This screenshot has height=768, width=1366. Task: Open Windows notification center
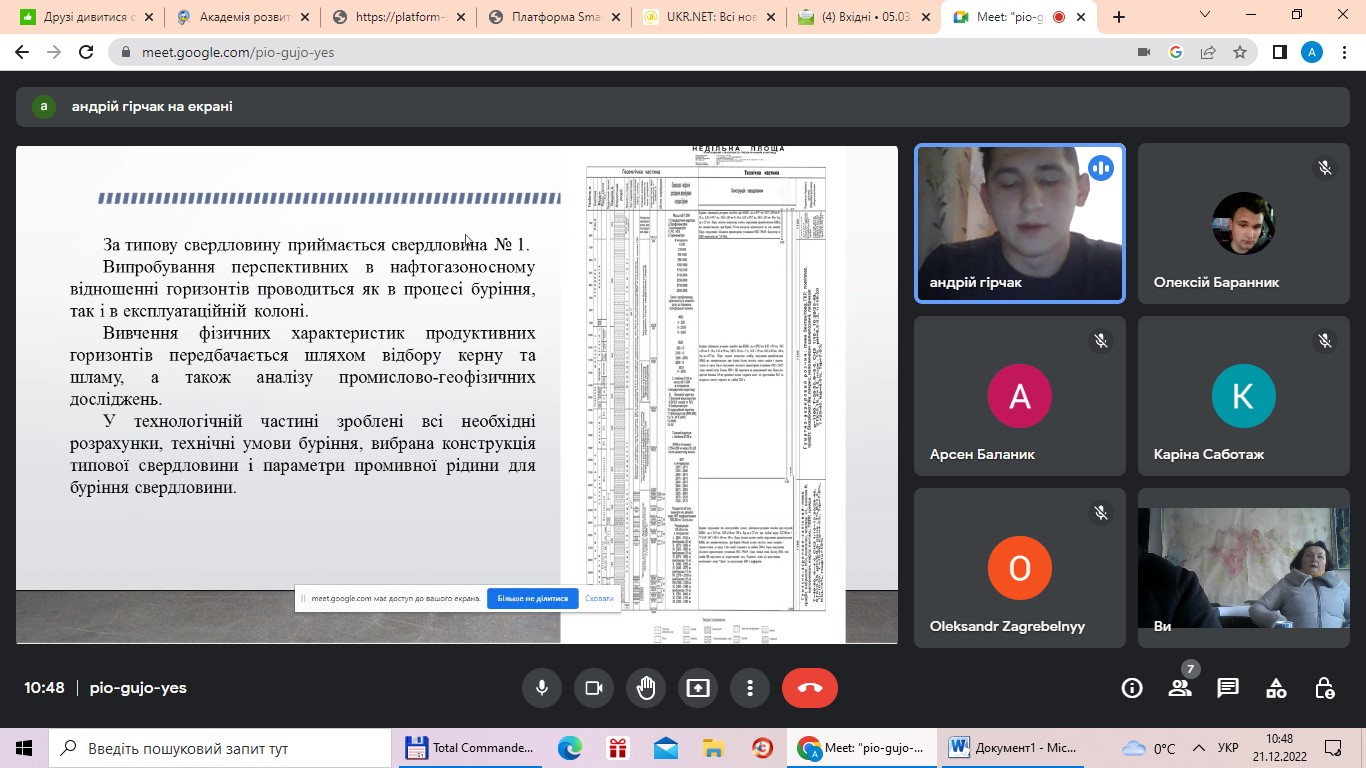tap(1333, 748)
